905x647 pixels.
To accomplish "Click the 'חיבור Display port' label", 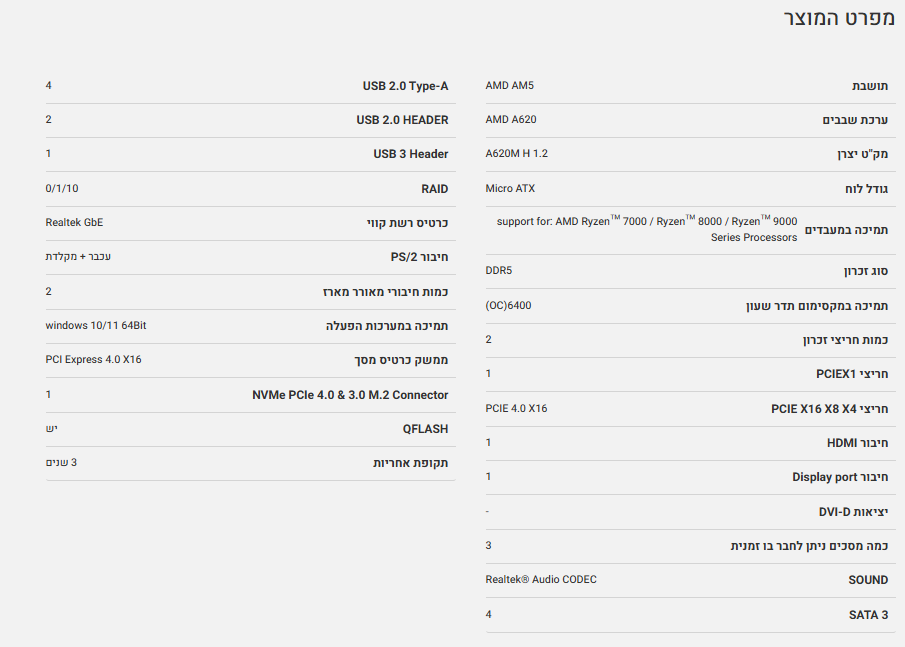I will click(840, 477).
